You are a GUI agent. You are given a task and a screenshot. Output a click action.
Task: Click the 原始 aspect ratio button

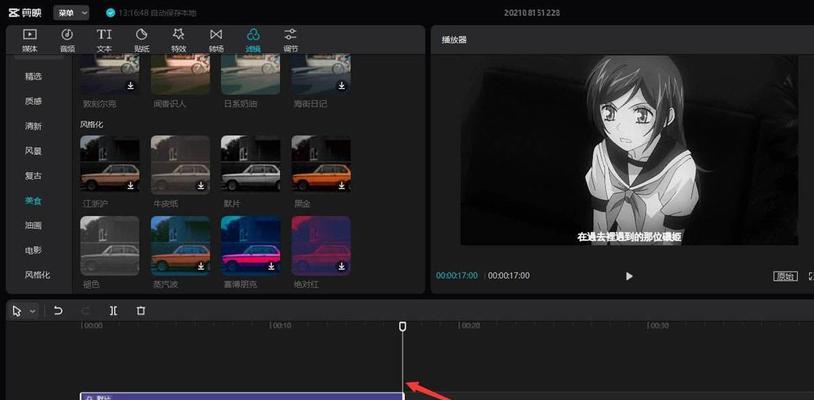(785, 276)
